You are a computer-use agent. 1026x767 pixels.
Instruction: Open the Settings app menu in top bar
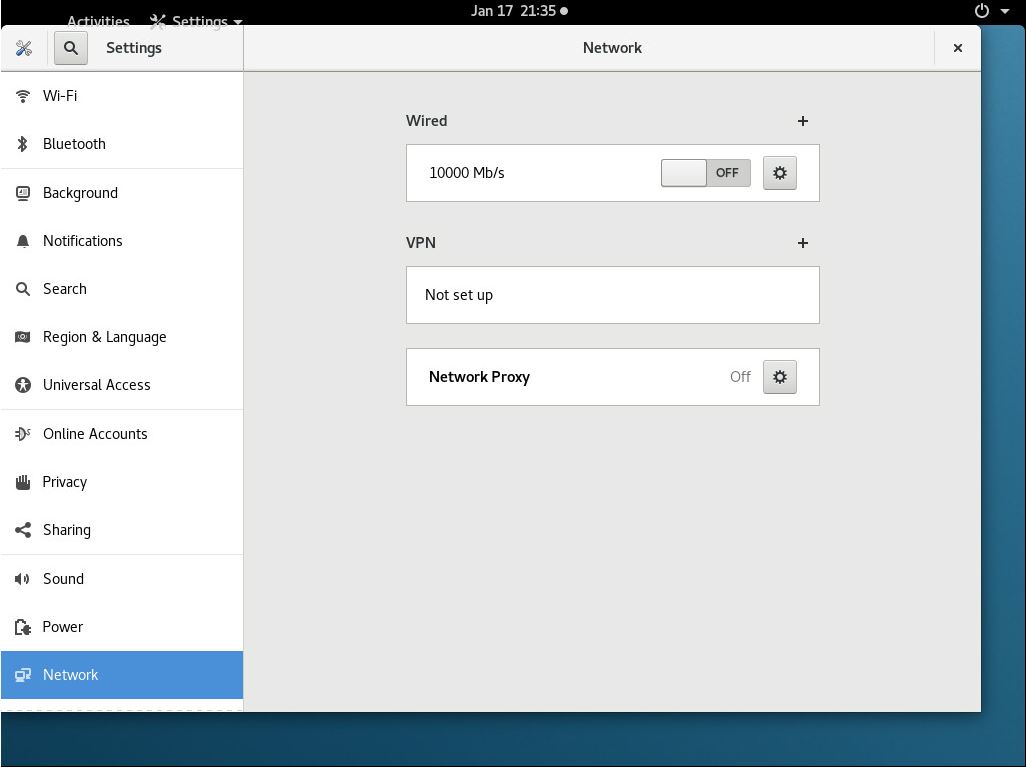(196, 21)
